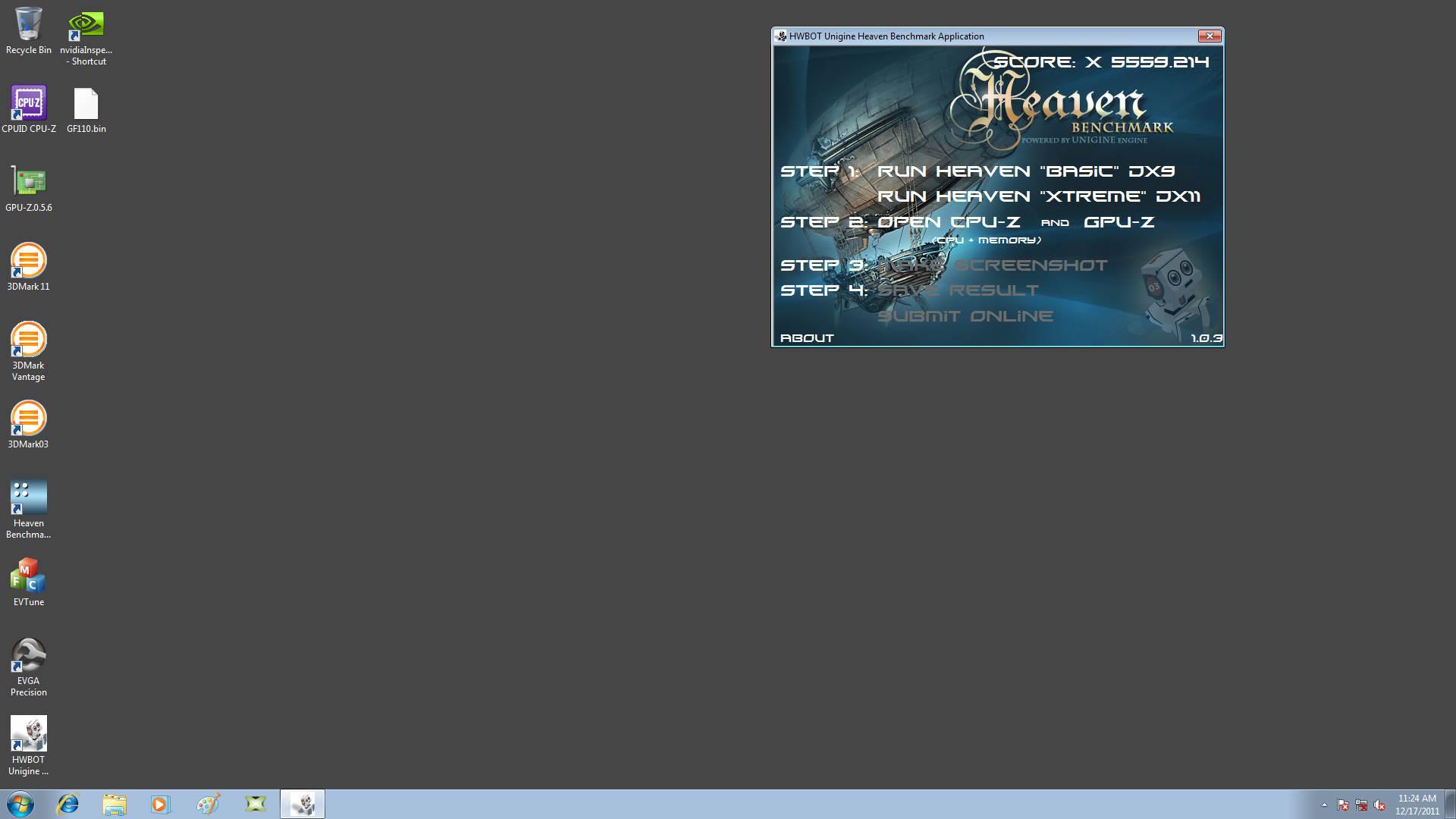Click the HWBOT robot mascot image

(x=1172, y=292)
